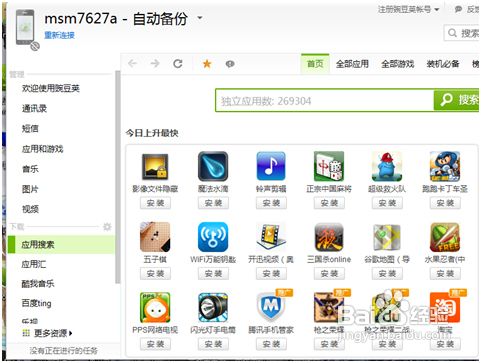
Task: Open the 铃声剪辑 music note icon
Action: coord(271,166)
